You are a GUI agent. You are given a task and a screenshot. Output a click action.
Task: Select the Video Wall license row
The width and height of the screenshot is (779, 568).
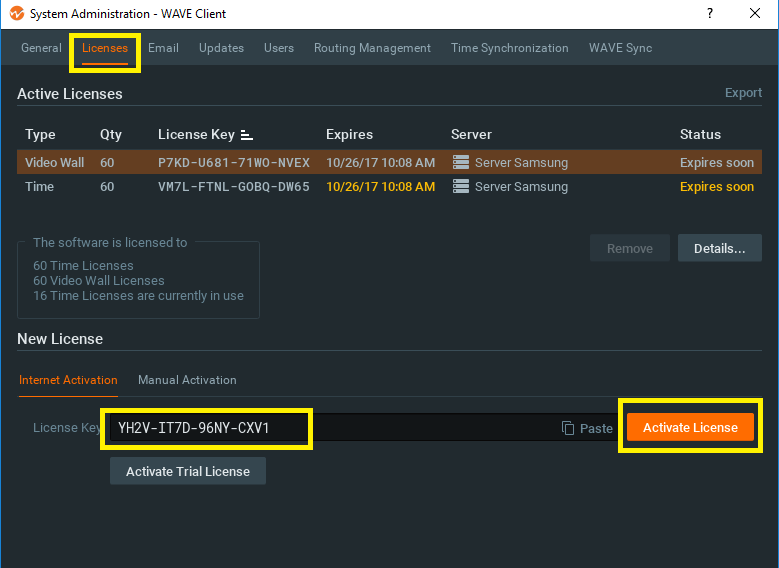click(x=390, y=162)
